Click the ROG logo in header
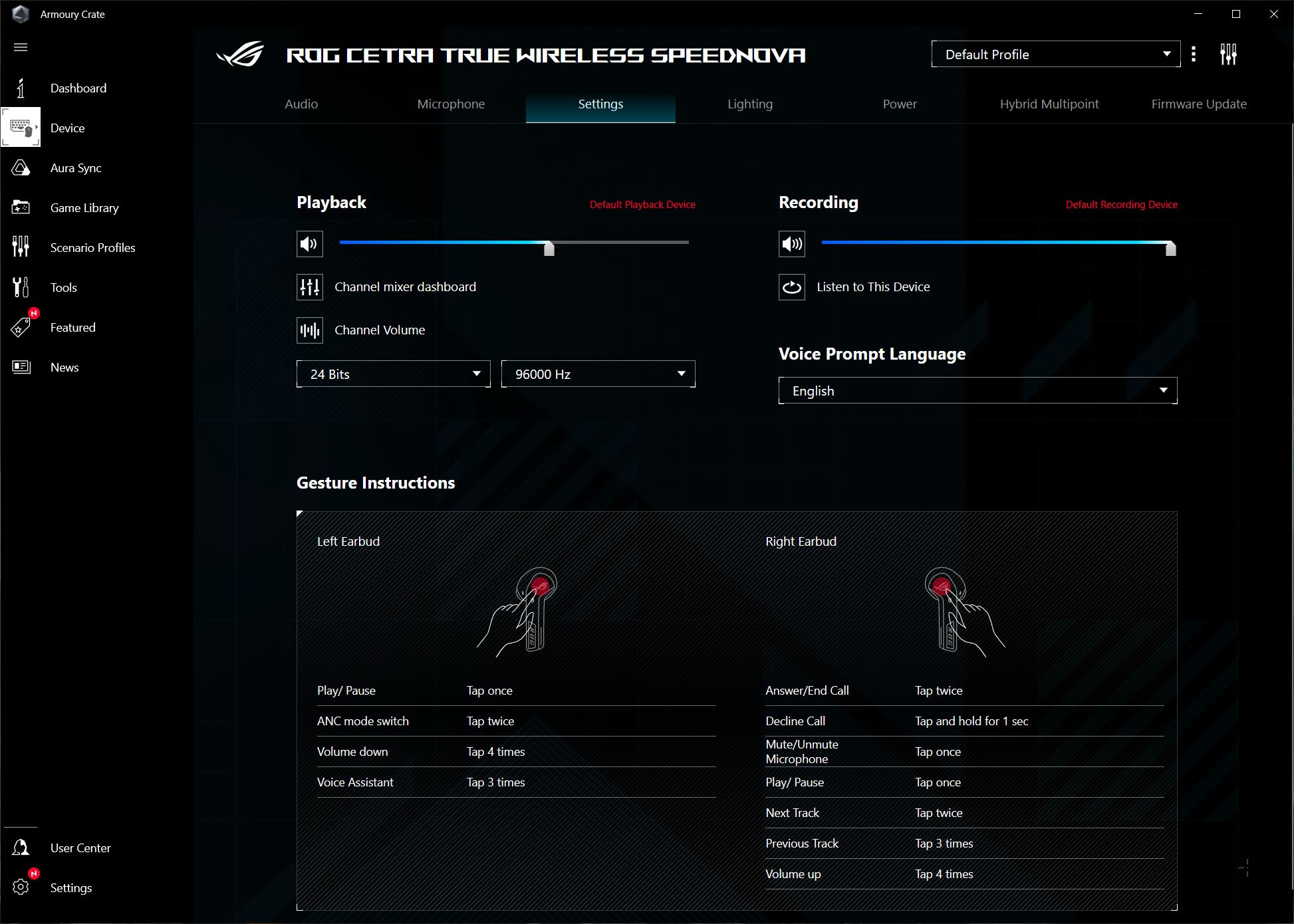 [x=241, y=55]
